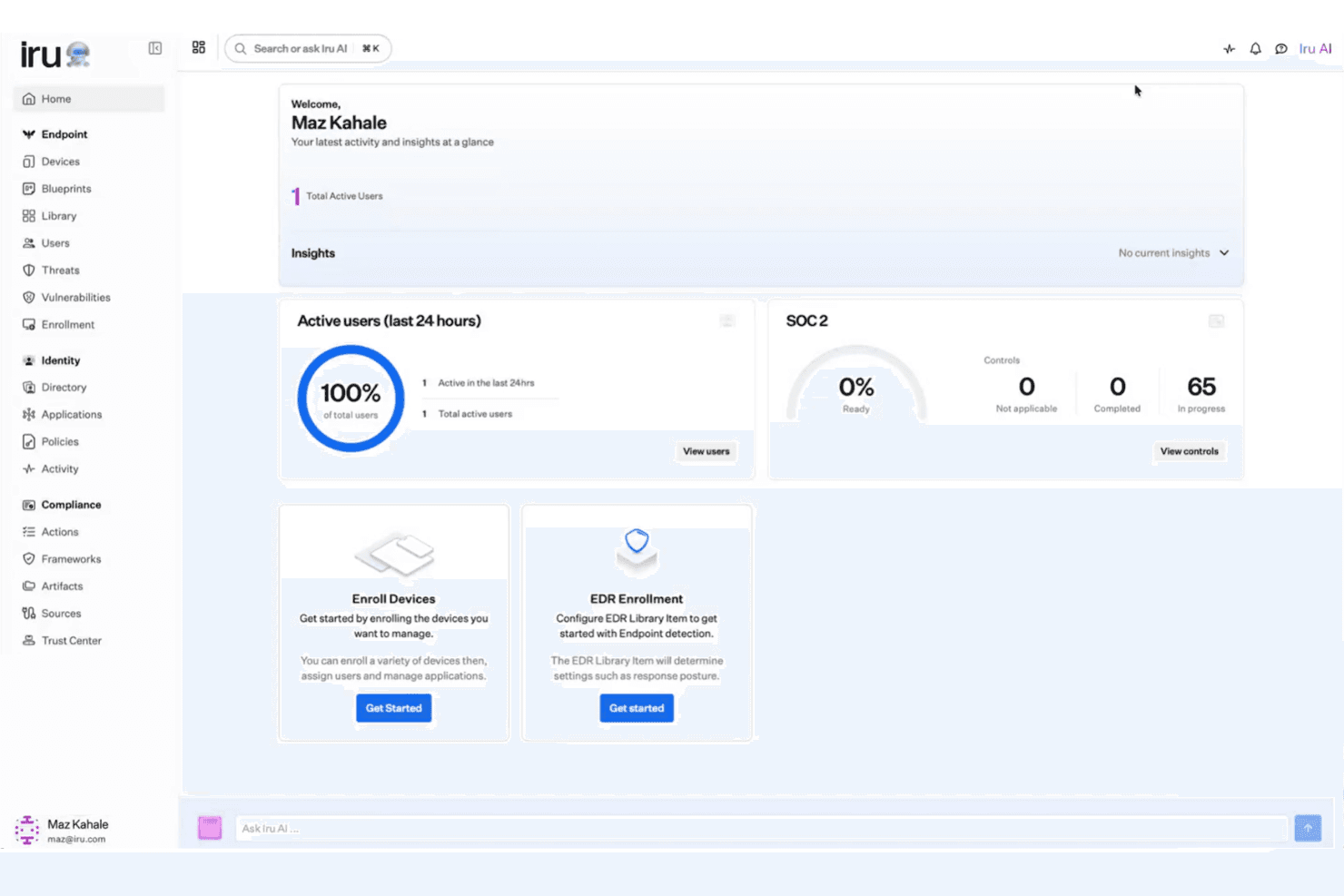Open the notifications bell
Viewport: 1344px width, 896px height.
click(x=1255, y=49)
